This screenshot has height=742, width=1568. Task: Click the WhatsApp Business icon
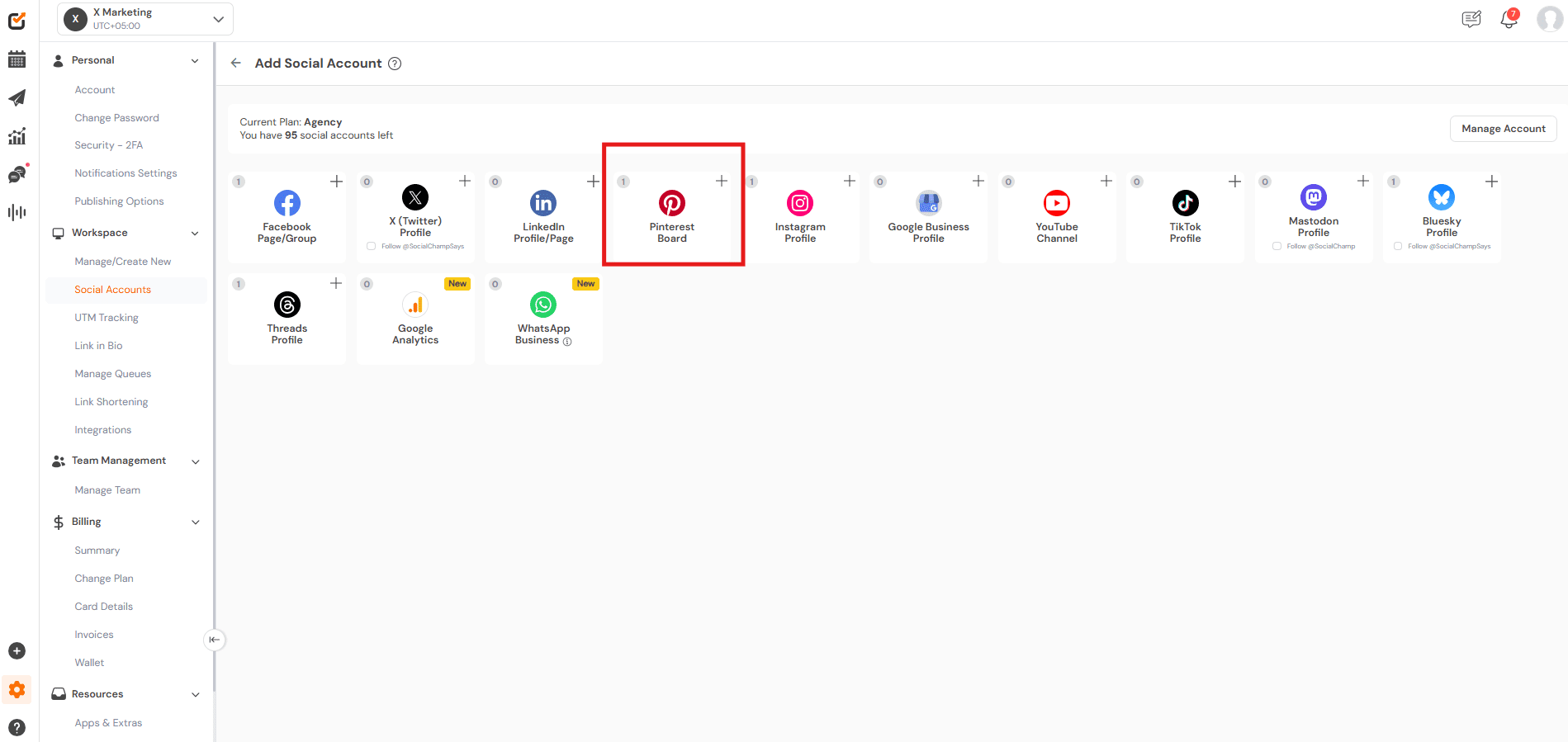pyautogui.click(x=543, y=305)
